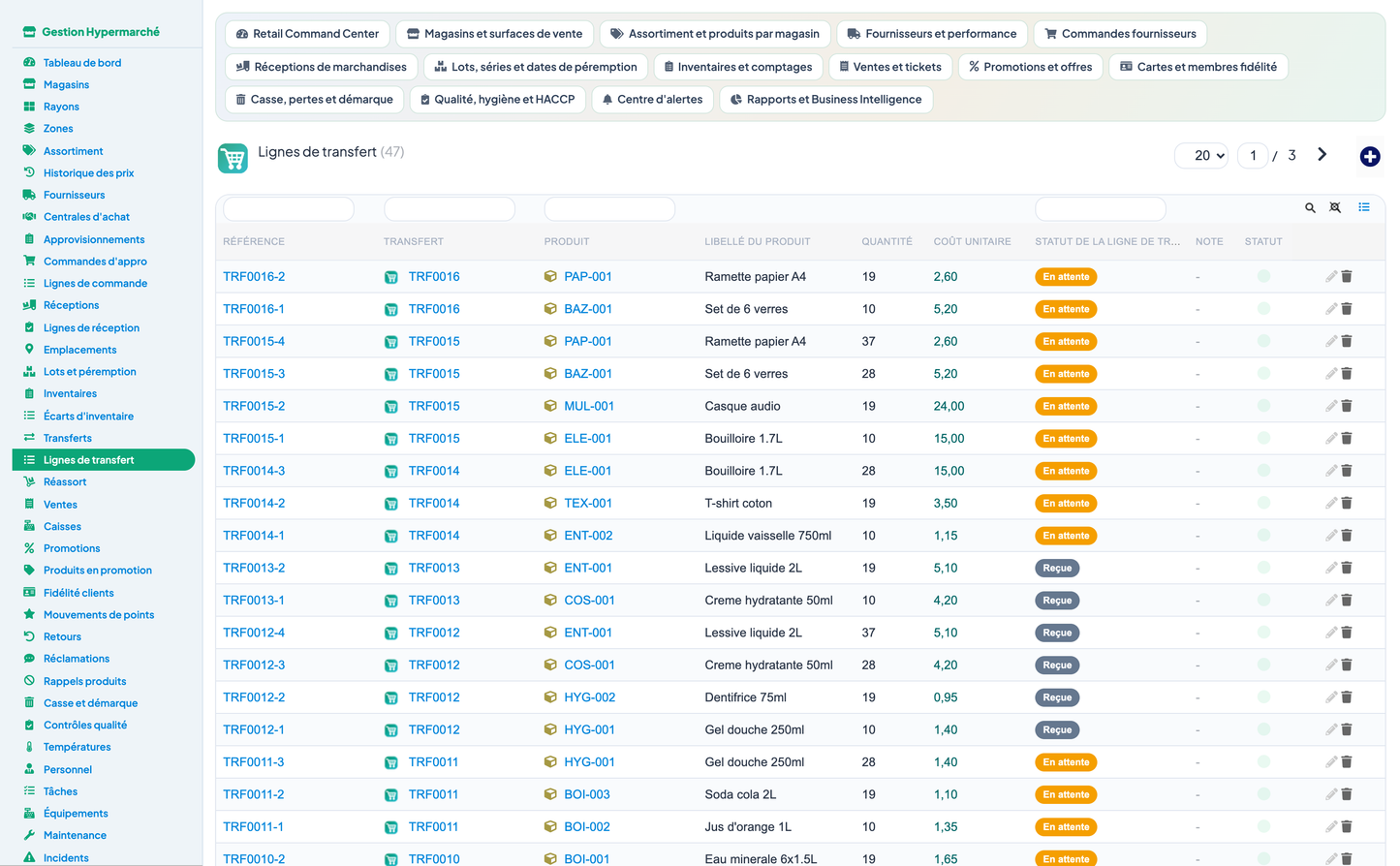Sort by the Coût unitaire column header

point(972,241)
